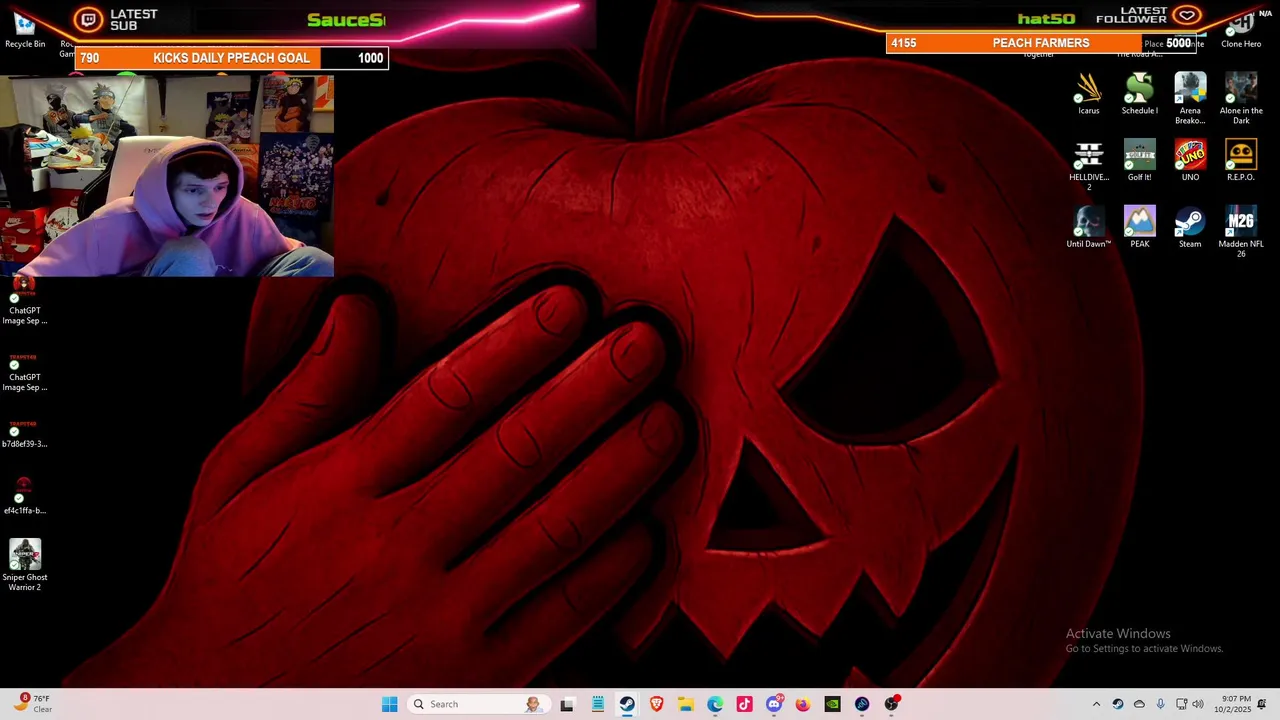Viewport: 1280px width, 720px height.
Task: Select the first ChatGPT Image Sep file
Action: pos(25,300)
